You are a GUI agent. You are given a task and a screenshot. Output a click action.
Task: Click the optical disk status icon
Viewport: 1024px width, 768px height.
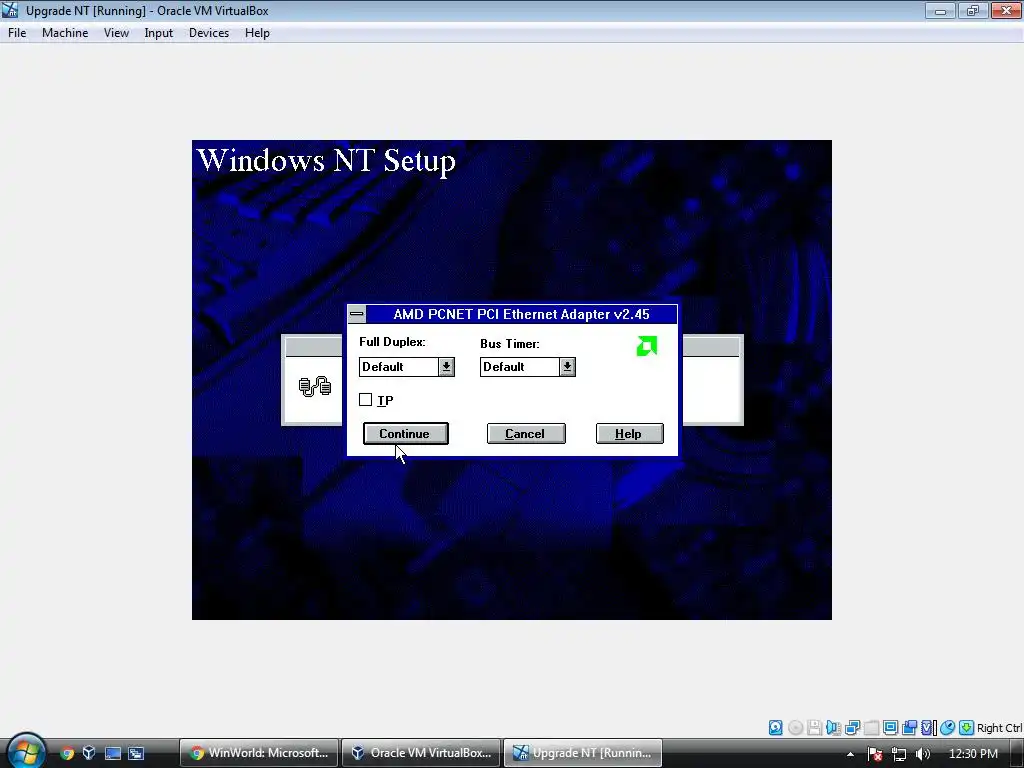tap(795, 728)
